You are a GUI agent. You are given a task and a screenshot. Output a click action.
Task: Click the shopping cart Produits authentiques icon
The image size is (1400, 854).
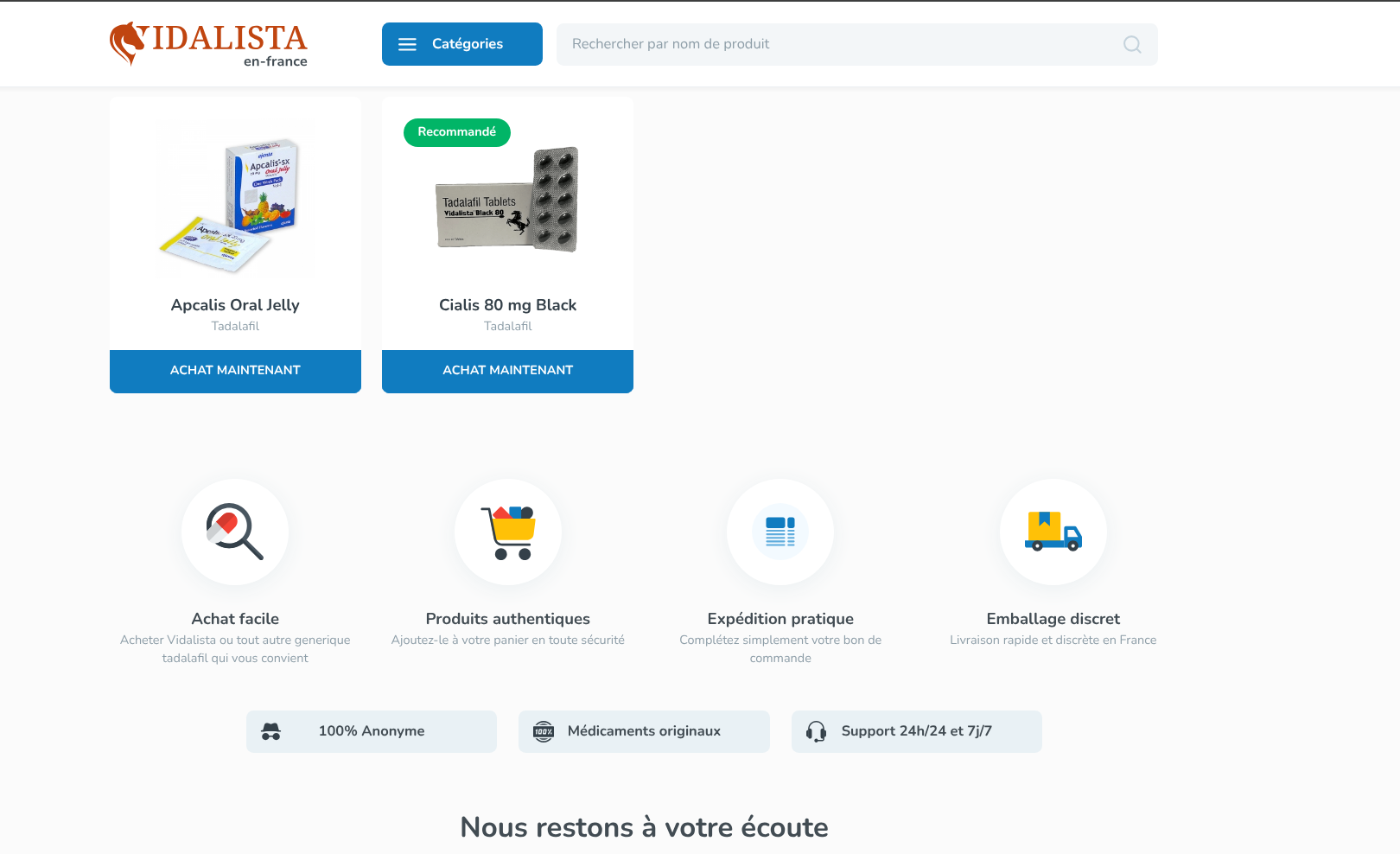(508, 532)
